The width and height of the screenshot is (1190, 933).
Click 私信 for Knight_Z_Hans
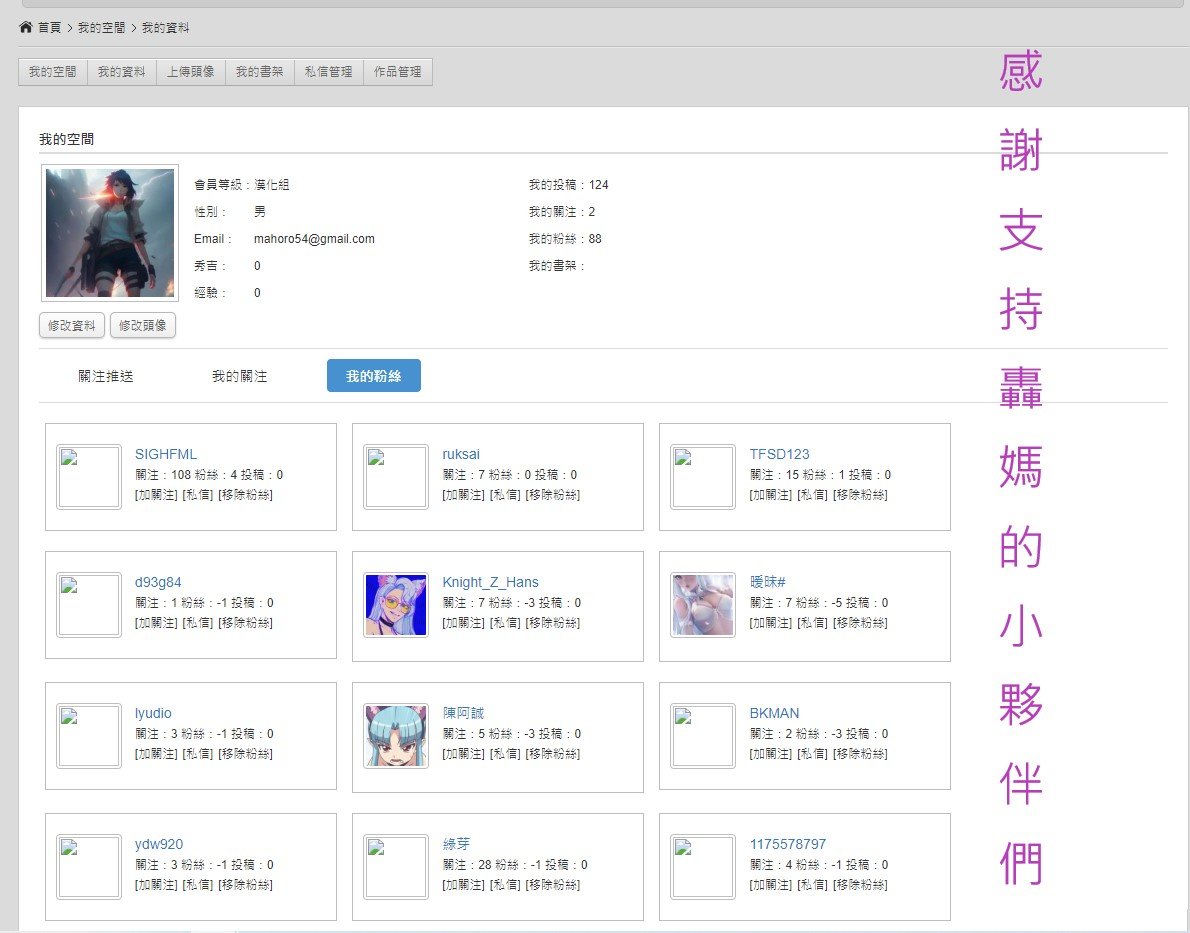click(x=505, y=623)
